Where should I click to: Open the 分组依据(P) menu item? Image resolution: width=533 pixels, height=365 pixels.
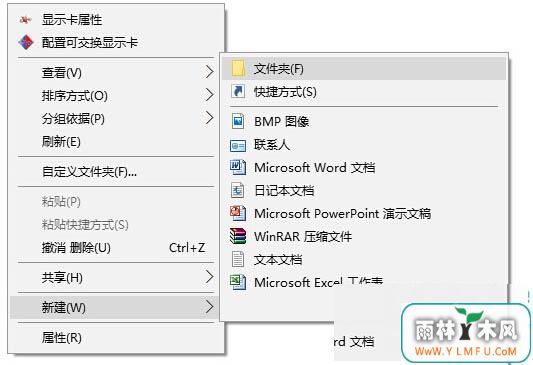(116, 119)
